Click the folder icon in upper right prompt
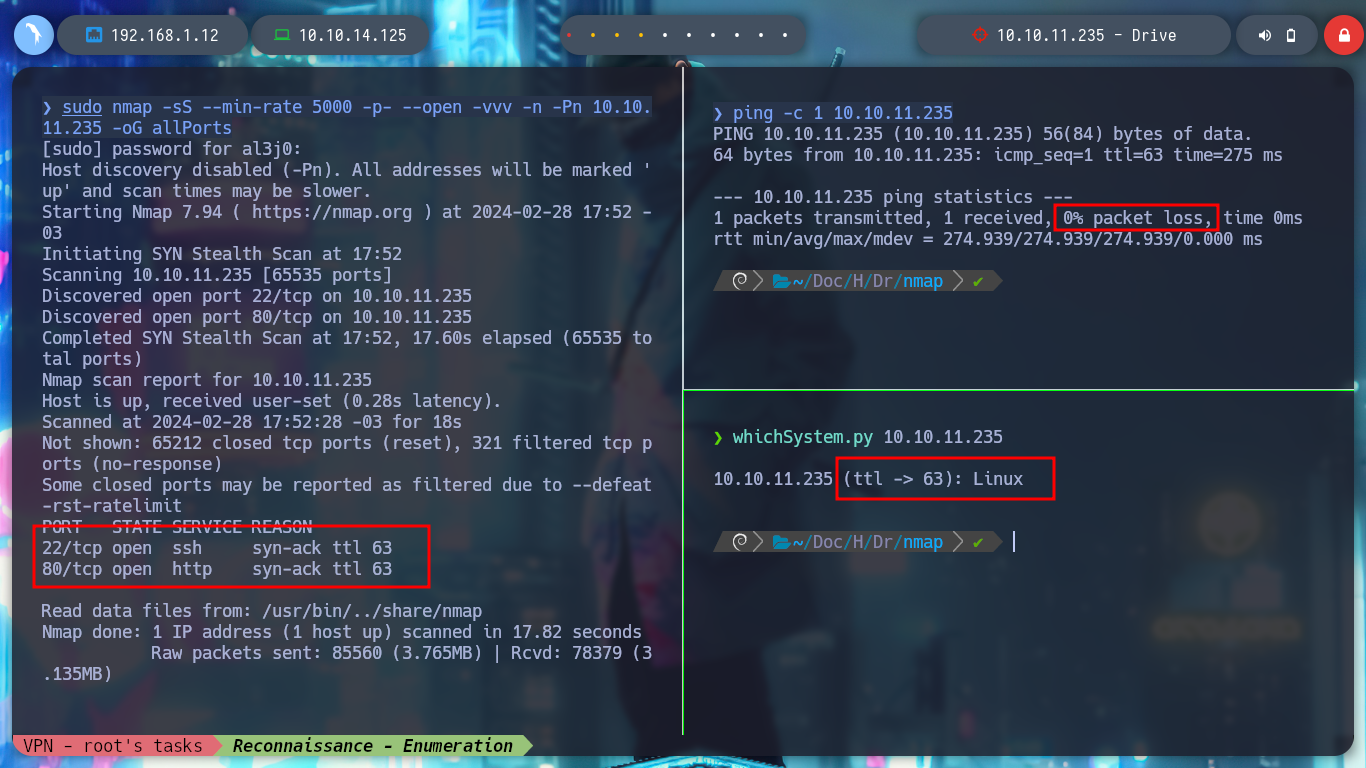This screenshot has width=1366, height=768. [x=782, y=282]
